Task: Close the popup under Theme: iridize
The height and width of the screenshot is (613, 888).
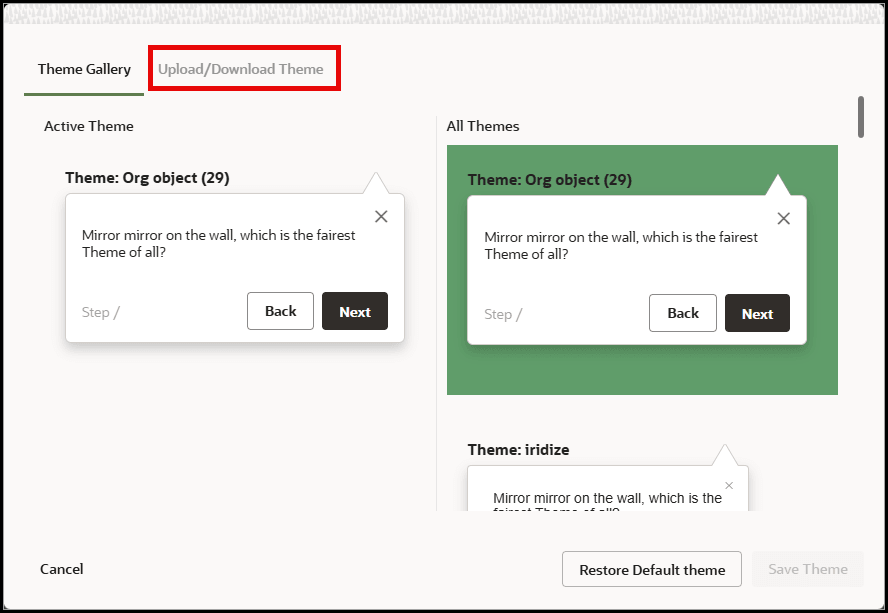Action: tap(729, 485)
